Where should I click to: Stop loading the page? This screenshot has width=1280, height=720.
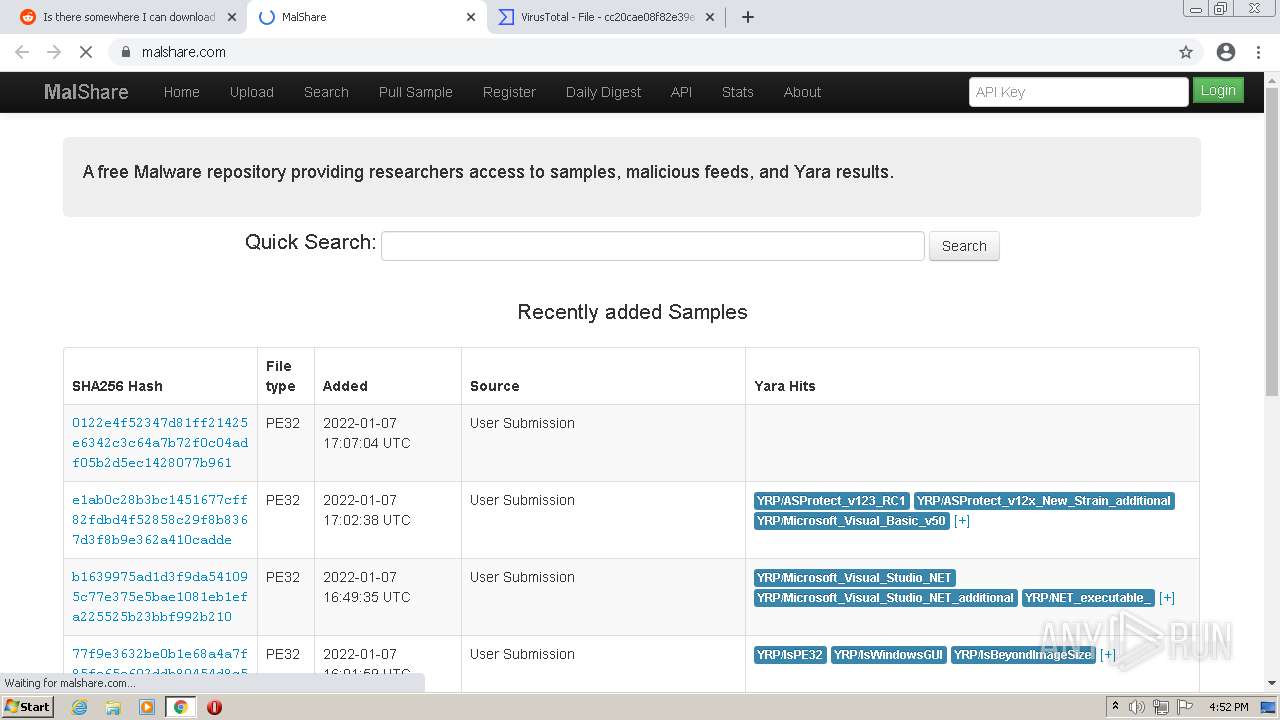86,52
